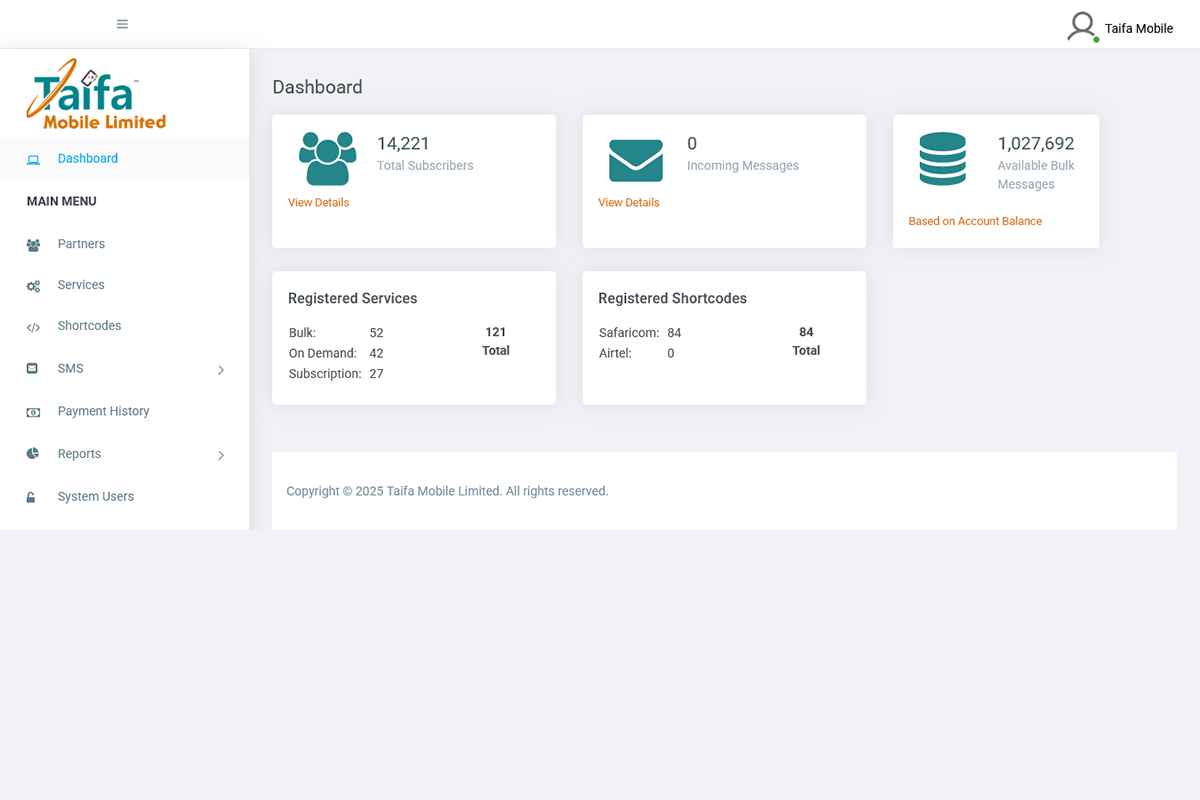The height and width of the screenshot is (800, 1200).
Task: Select the SMS envelope icon
Action: pos(34,368)
